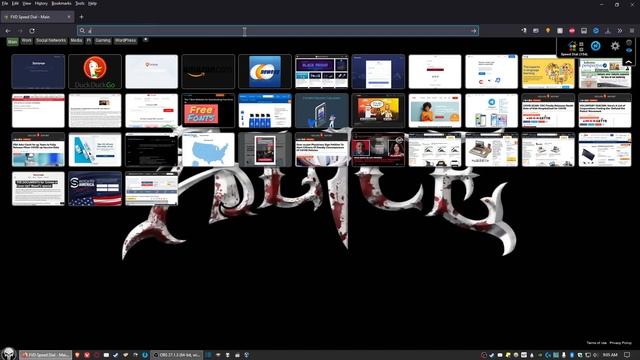Open the Black Friday dial thumbnail
This screenshot has width=640, height=360.
322,71
